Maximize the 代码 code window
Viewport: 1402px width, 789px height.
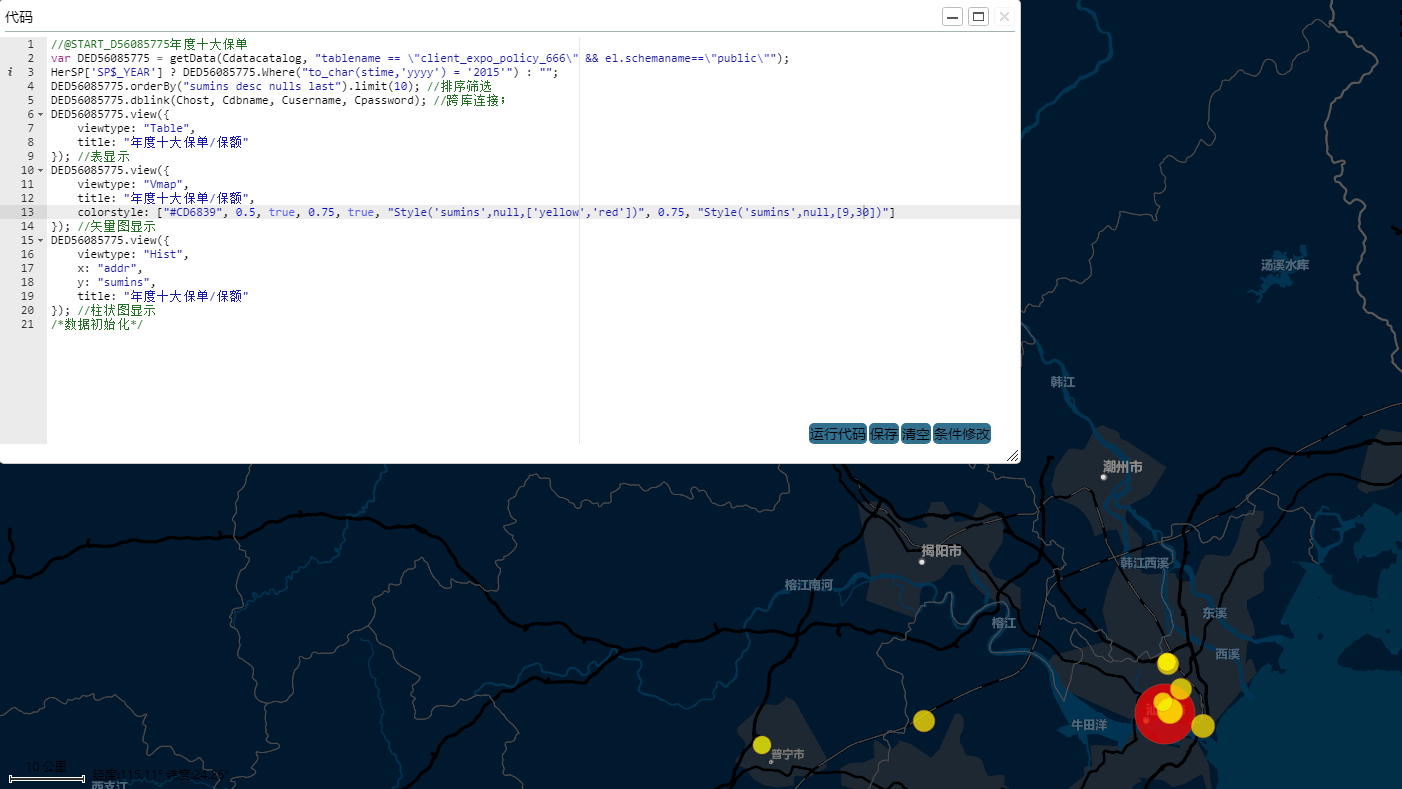[x=979, y=16]
